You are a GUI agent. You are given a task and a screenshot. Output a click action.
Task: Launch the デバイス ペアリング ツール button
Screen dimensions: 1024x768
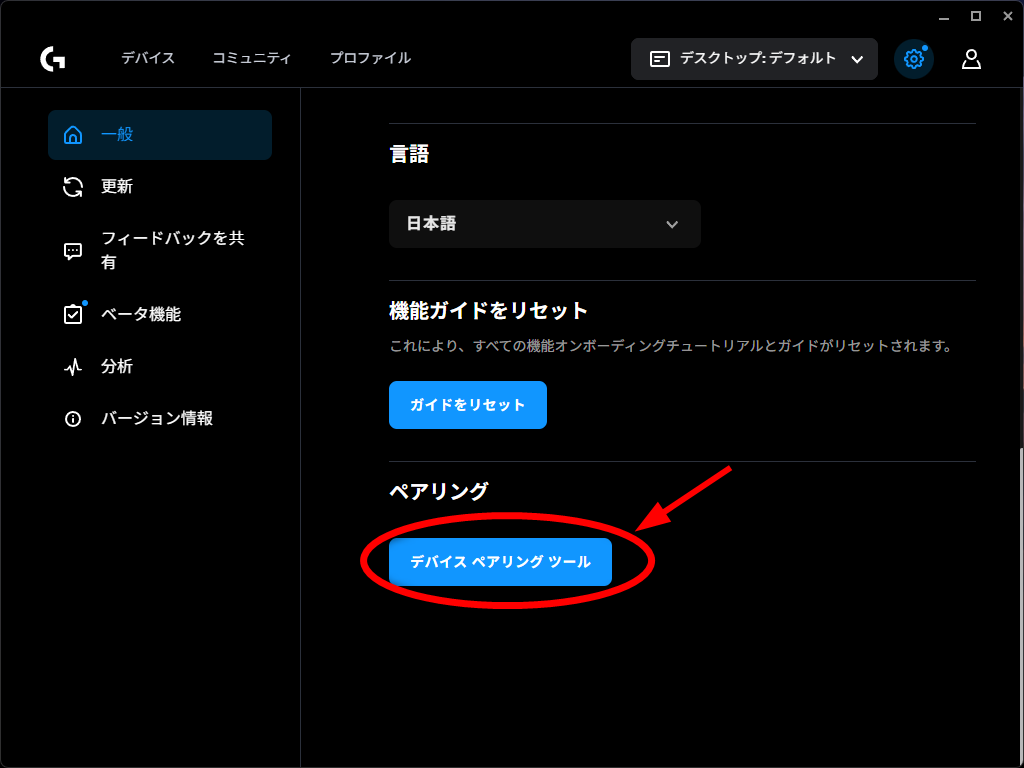click(x=500, y=562)
